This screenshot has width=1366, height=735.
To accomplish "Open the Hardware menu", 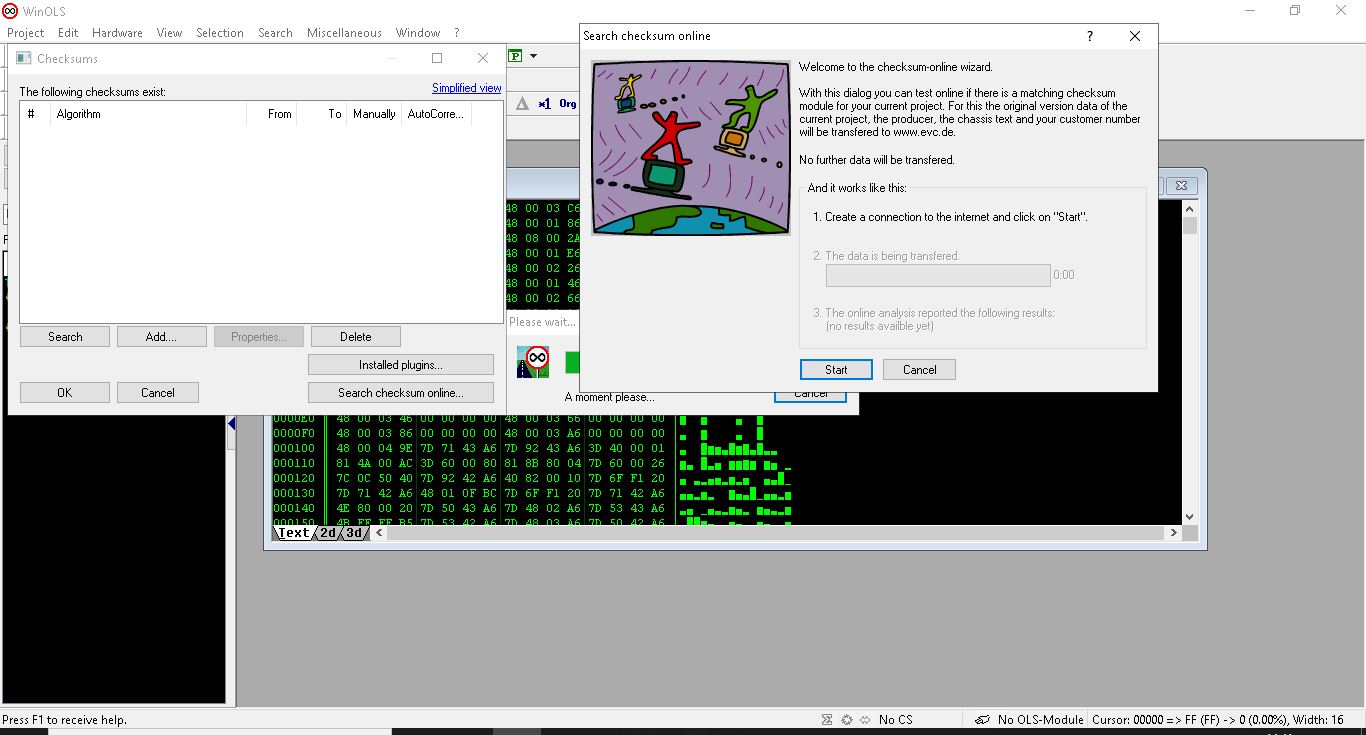I will point(117,33).
